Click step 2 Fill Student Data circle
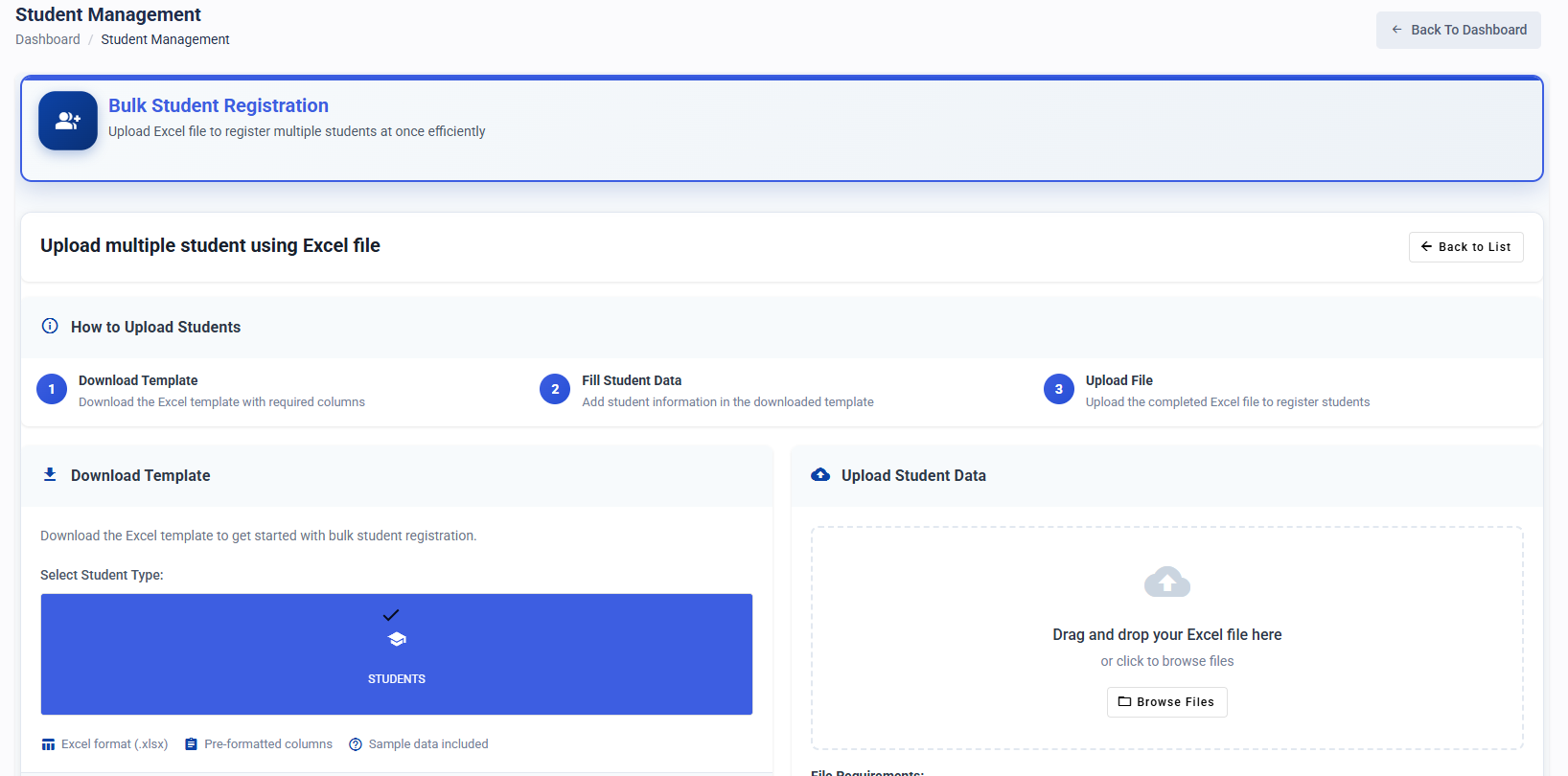1568x776 pixels. click(x=555, y=389)
